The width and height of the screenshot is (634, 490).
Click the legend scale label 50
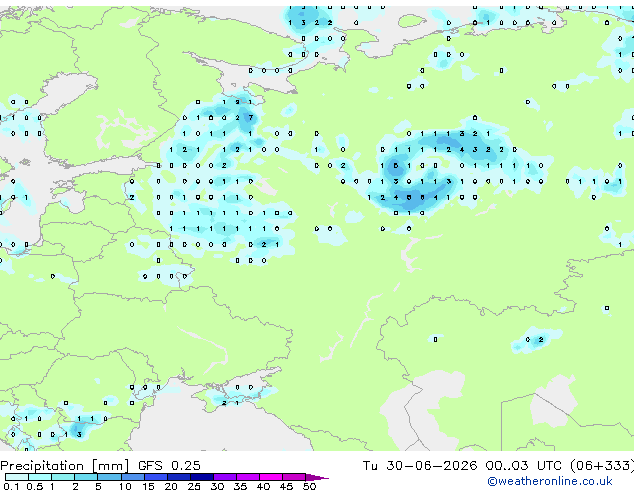[309, 486]
